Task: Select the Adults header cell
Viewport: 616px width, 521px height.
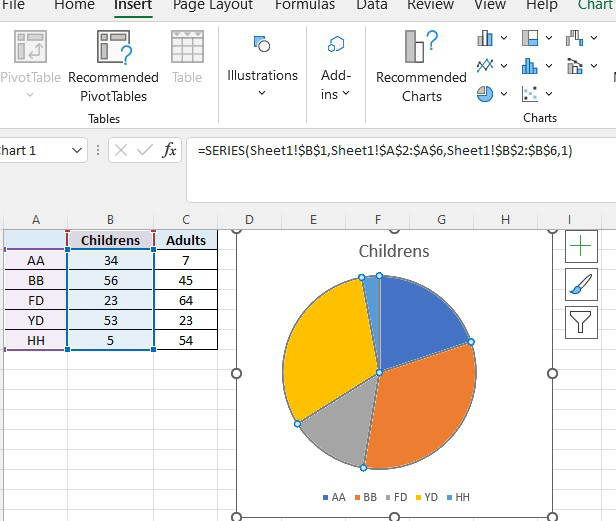Action: (x=186, y=240)
